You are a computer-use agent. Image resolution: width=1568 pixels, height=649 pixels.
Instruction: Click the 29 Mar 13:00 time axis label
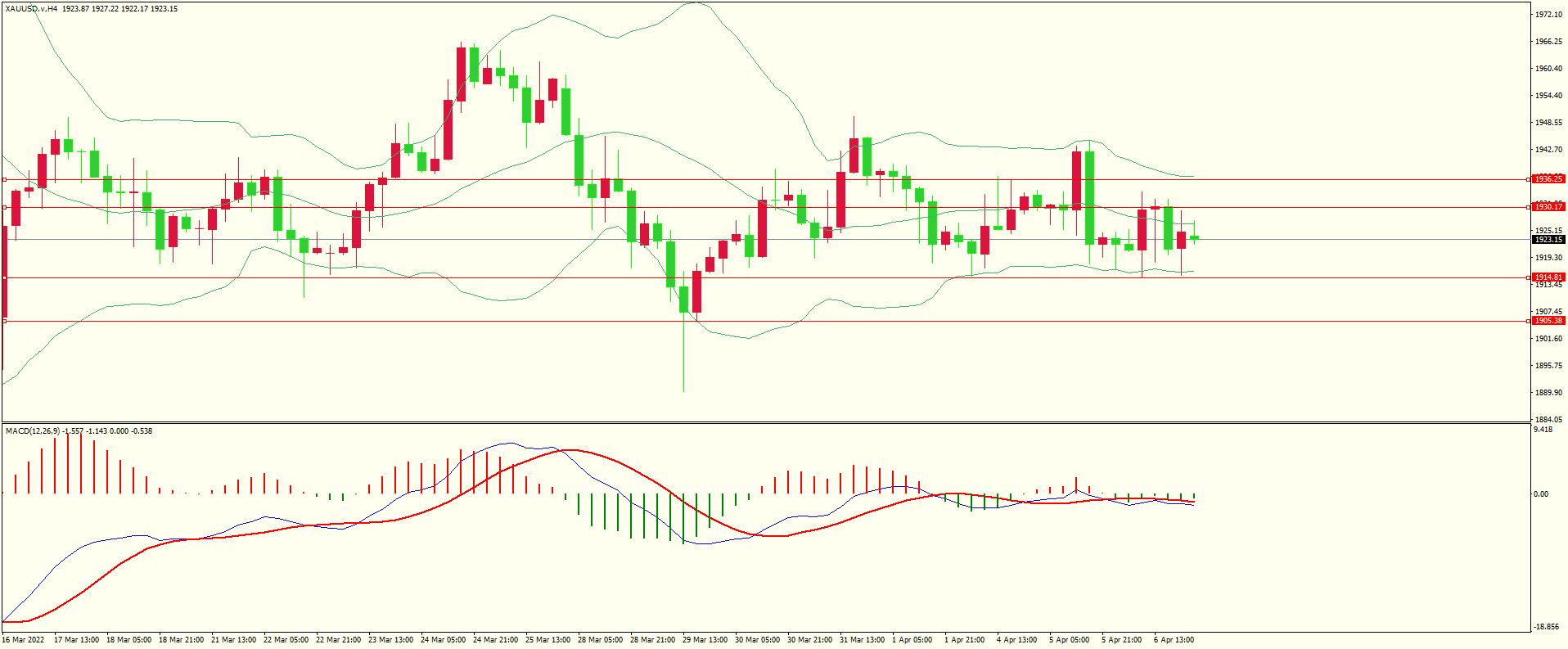point(705,640)
